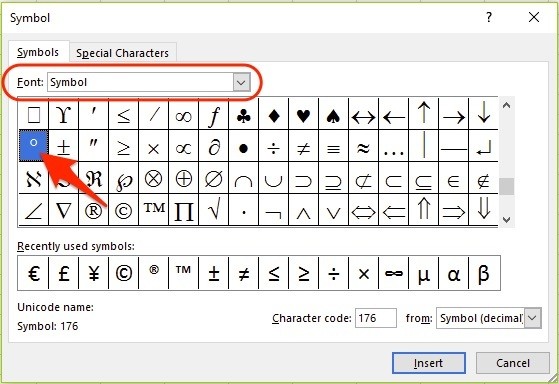Pick the single up arrow symbol
559x384 pixels.
point(423,113)
